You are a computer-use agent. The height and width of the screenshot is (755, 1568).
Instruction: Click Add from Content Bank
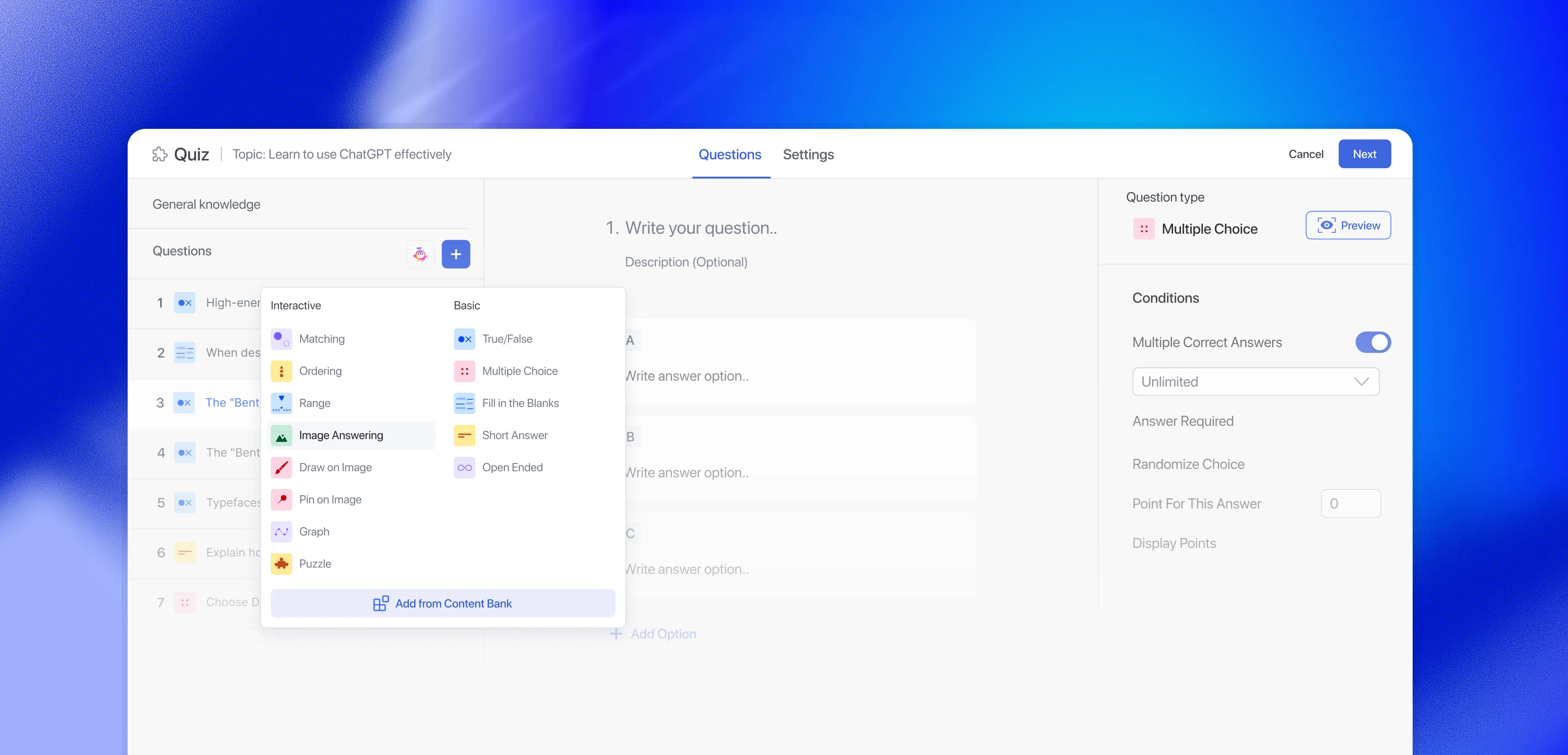[442, 604]
